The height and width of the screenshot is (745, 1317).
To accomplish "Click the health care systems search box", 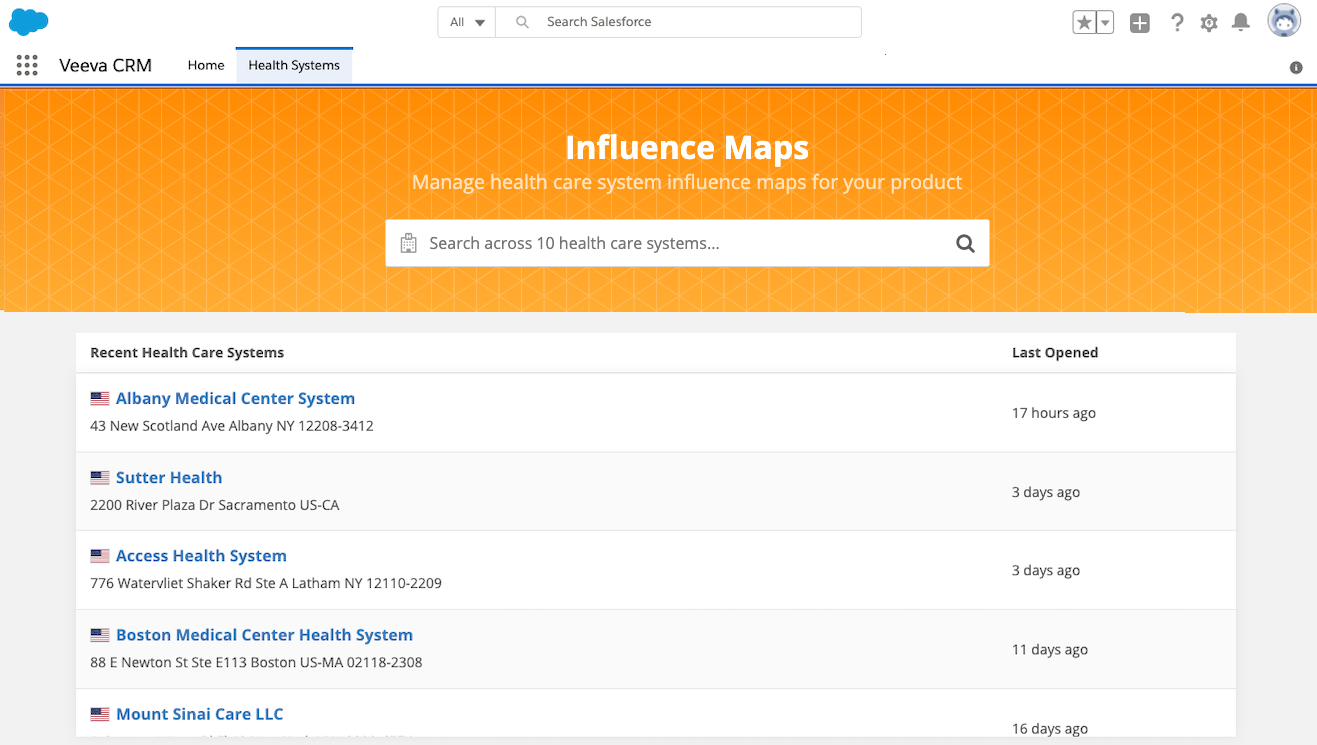I will pyautogui.click(x=670, y=243).
